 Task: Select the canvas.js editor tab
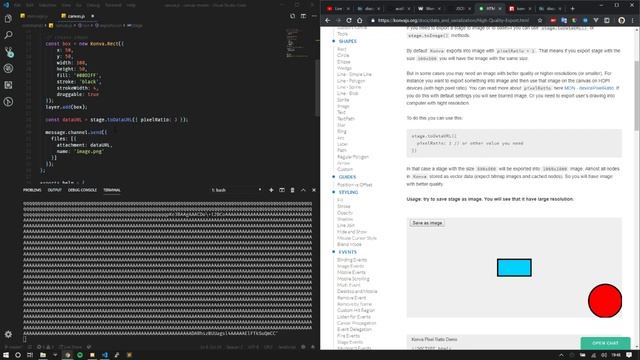pos(76,16)
